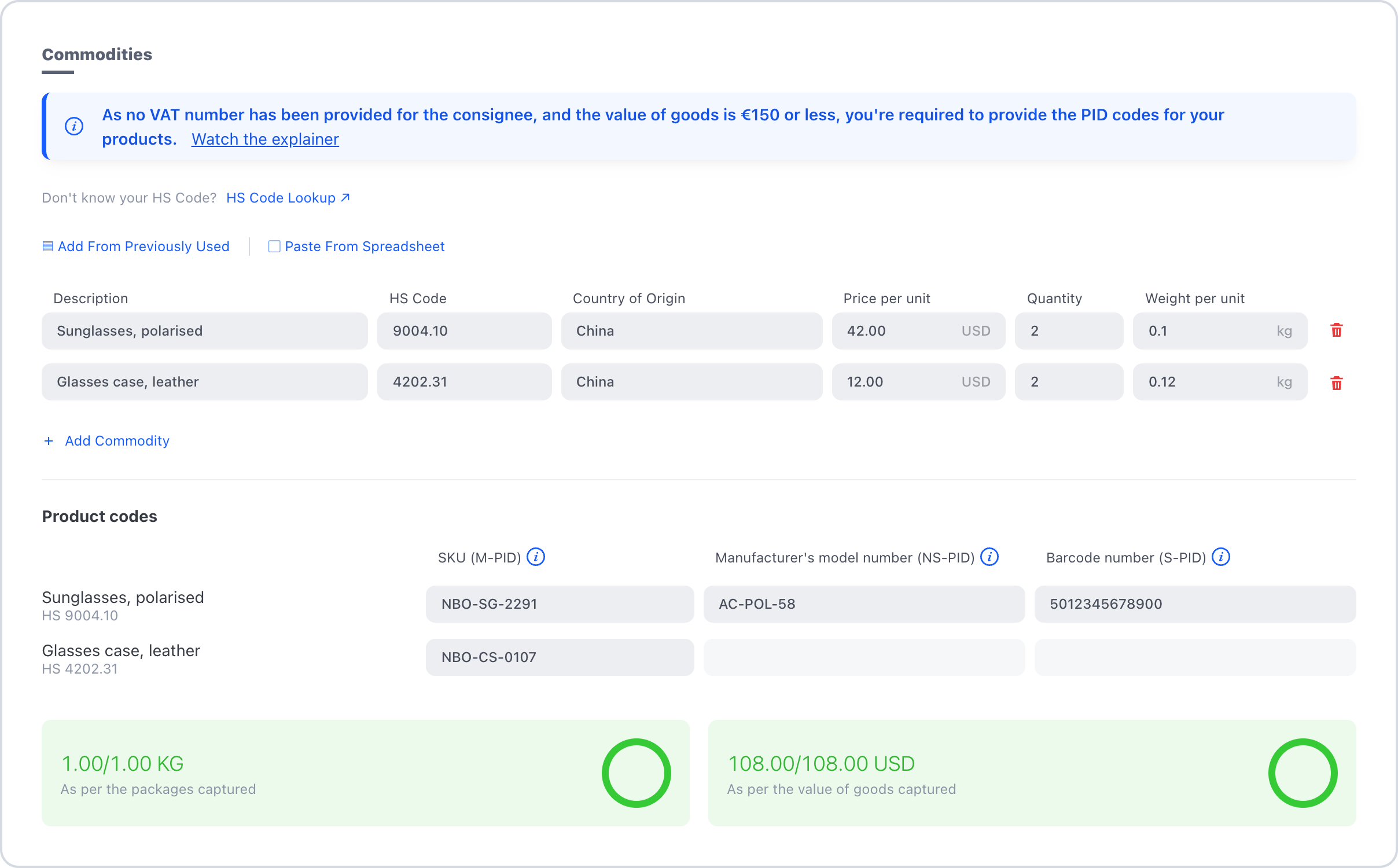Click Add From Previously Used
Screen dimensions: 1398x868
pos(144,247)
